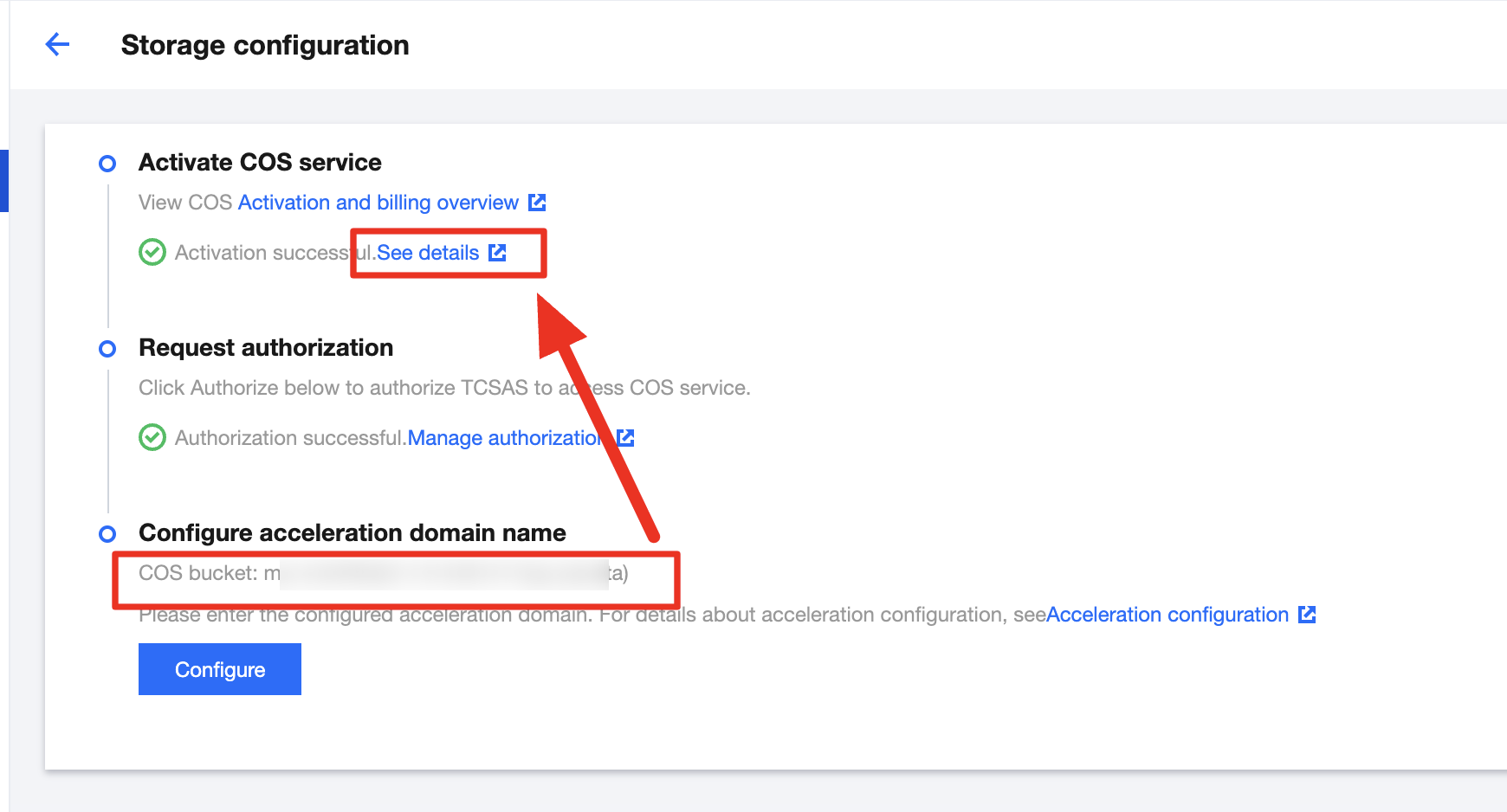Open the Activation and billing overview link

pyautogui.click(x=378, y=203)
